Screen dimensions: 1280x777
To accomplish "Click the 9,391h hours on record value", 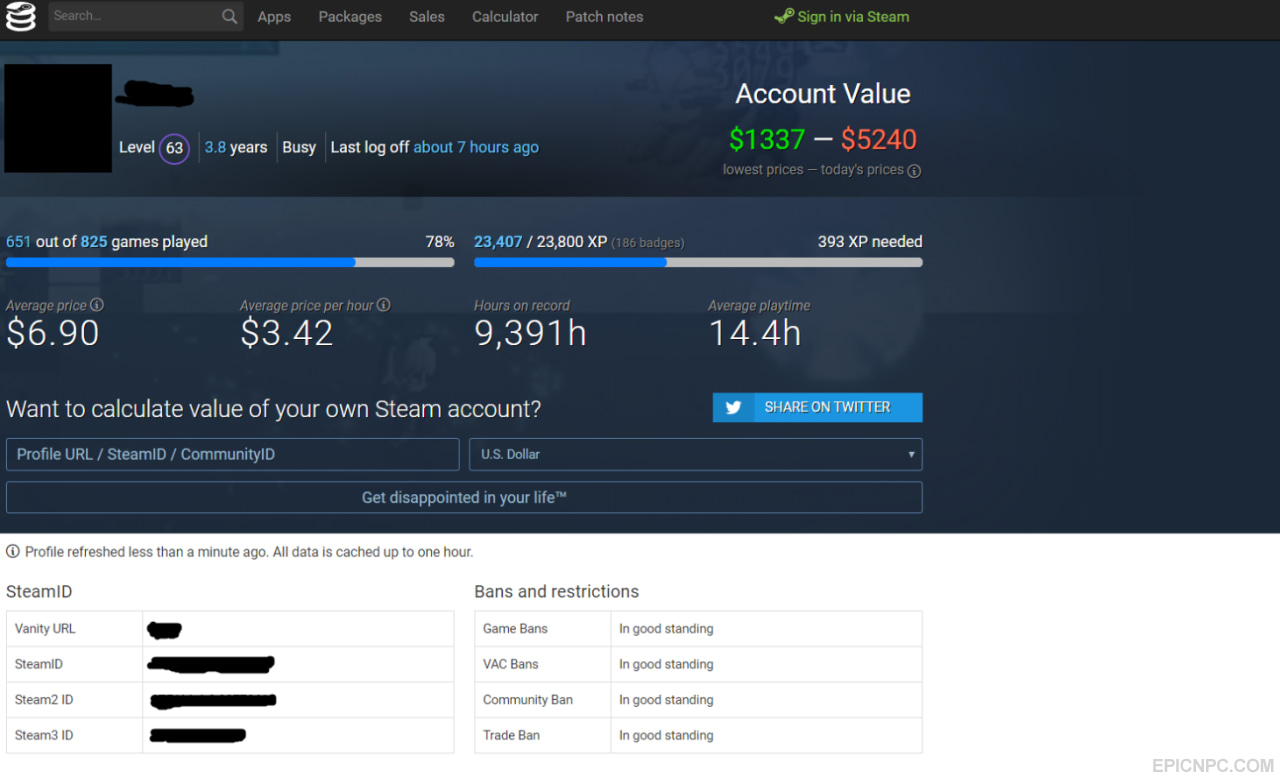I will point(530,333).
